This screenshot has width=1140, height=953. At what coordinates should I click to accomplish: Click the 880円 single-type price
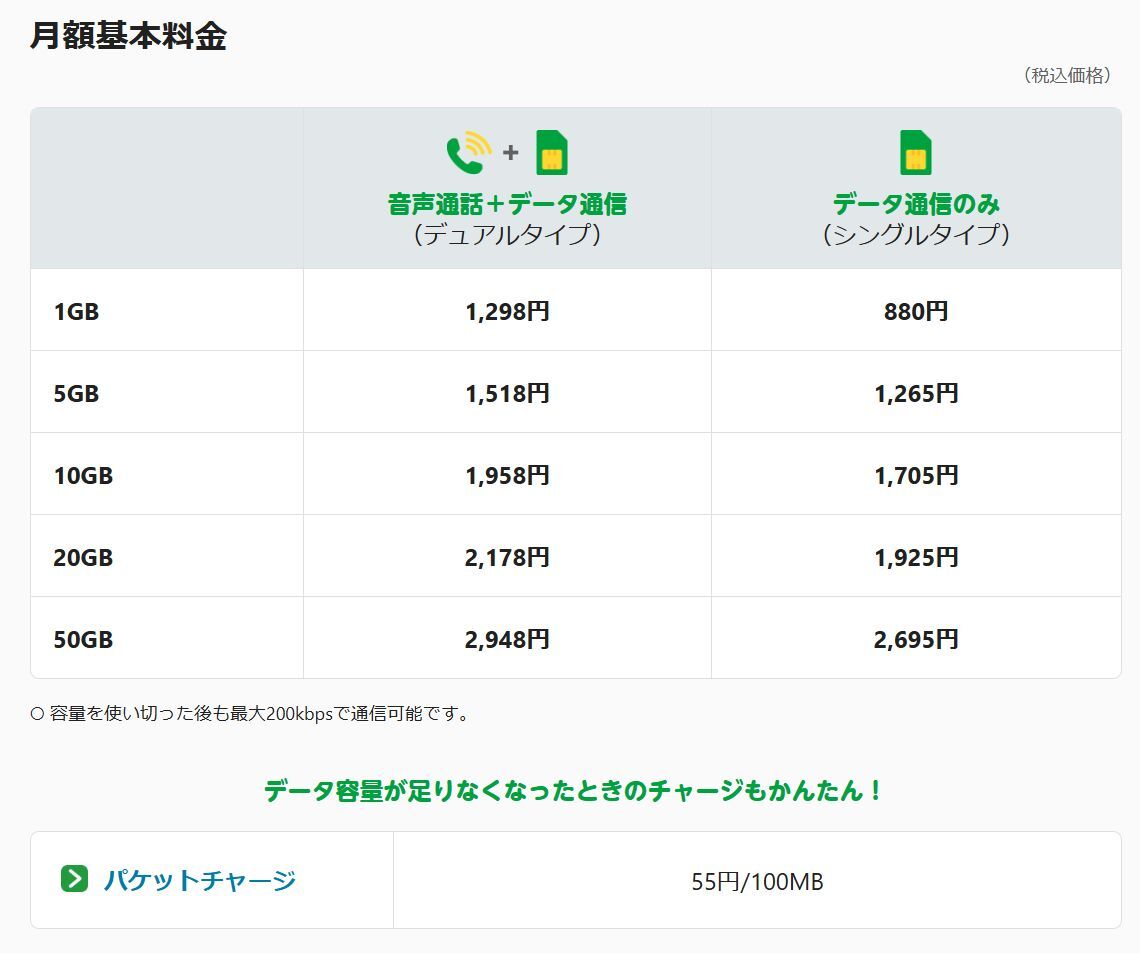tap(915, 311)
